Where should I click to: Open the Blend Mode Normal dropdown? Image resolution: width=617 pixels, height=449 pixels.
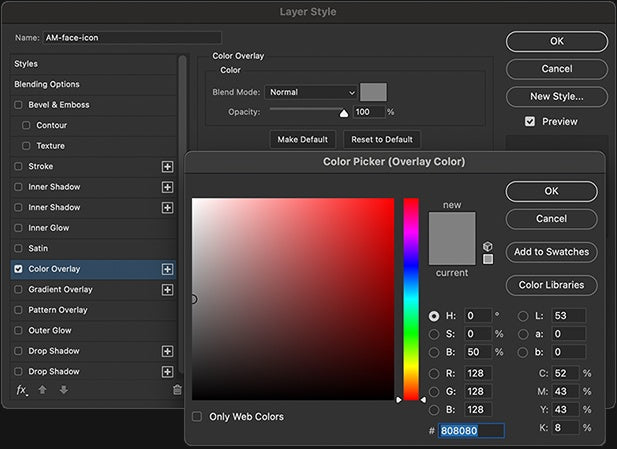point(311,92)
